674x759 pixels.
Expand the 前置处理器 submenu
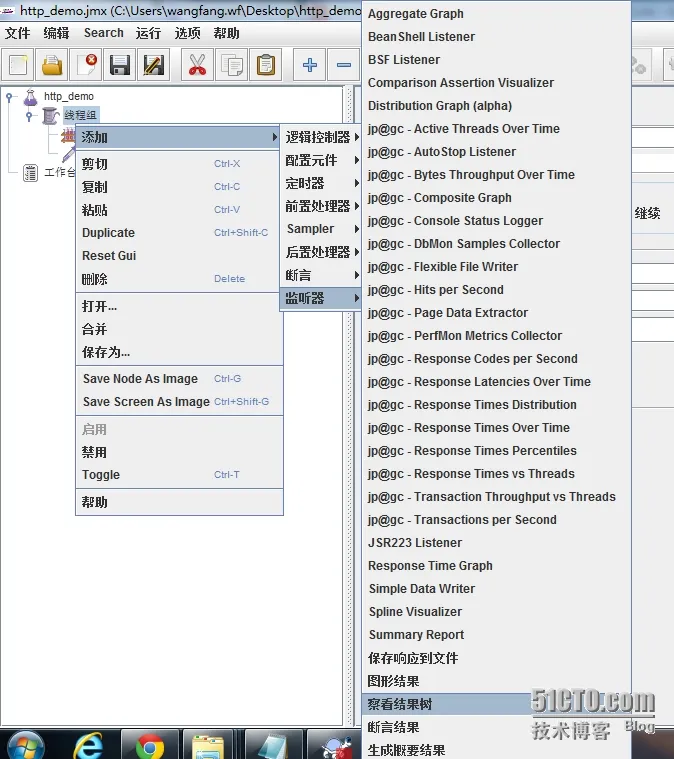click(321, 206)
